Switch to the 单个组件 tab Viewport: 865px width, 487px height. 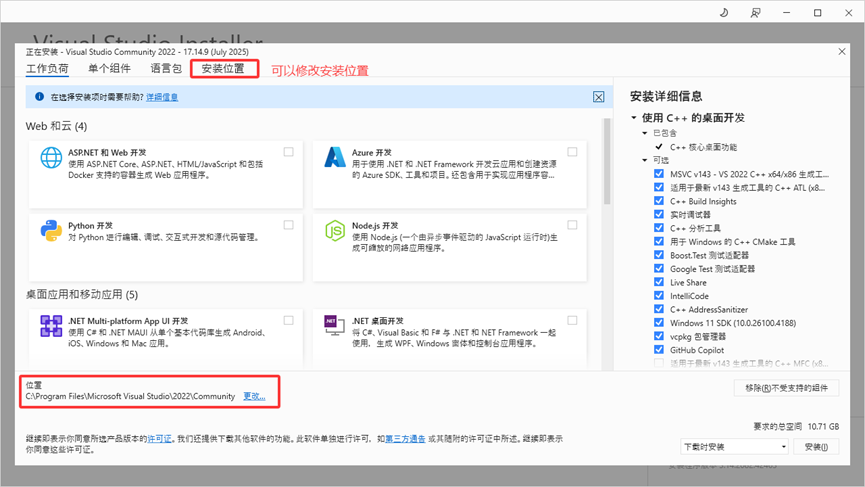(109, 68)
